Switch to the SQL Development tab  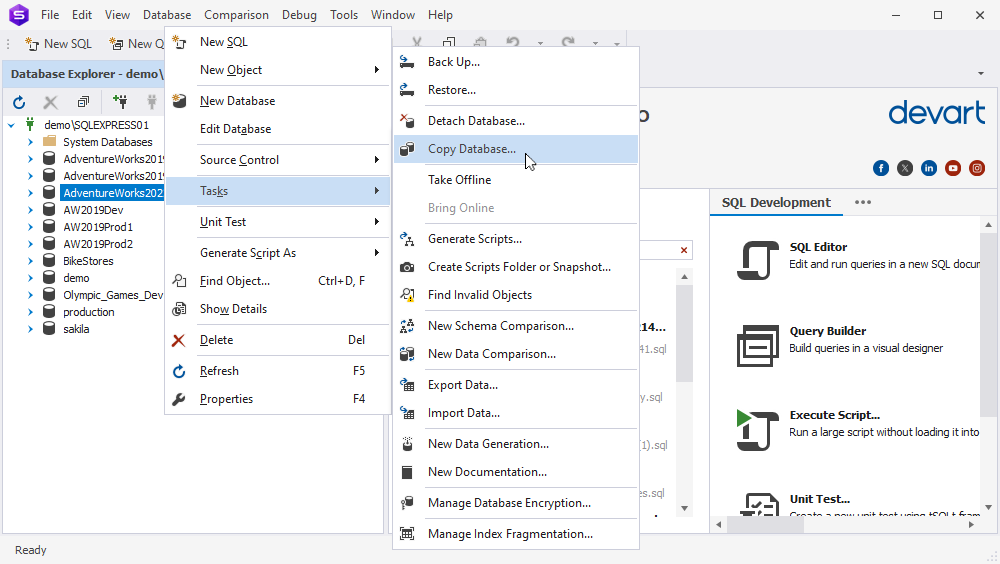coord(776,202)
